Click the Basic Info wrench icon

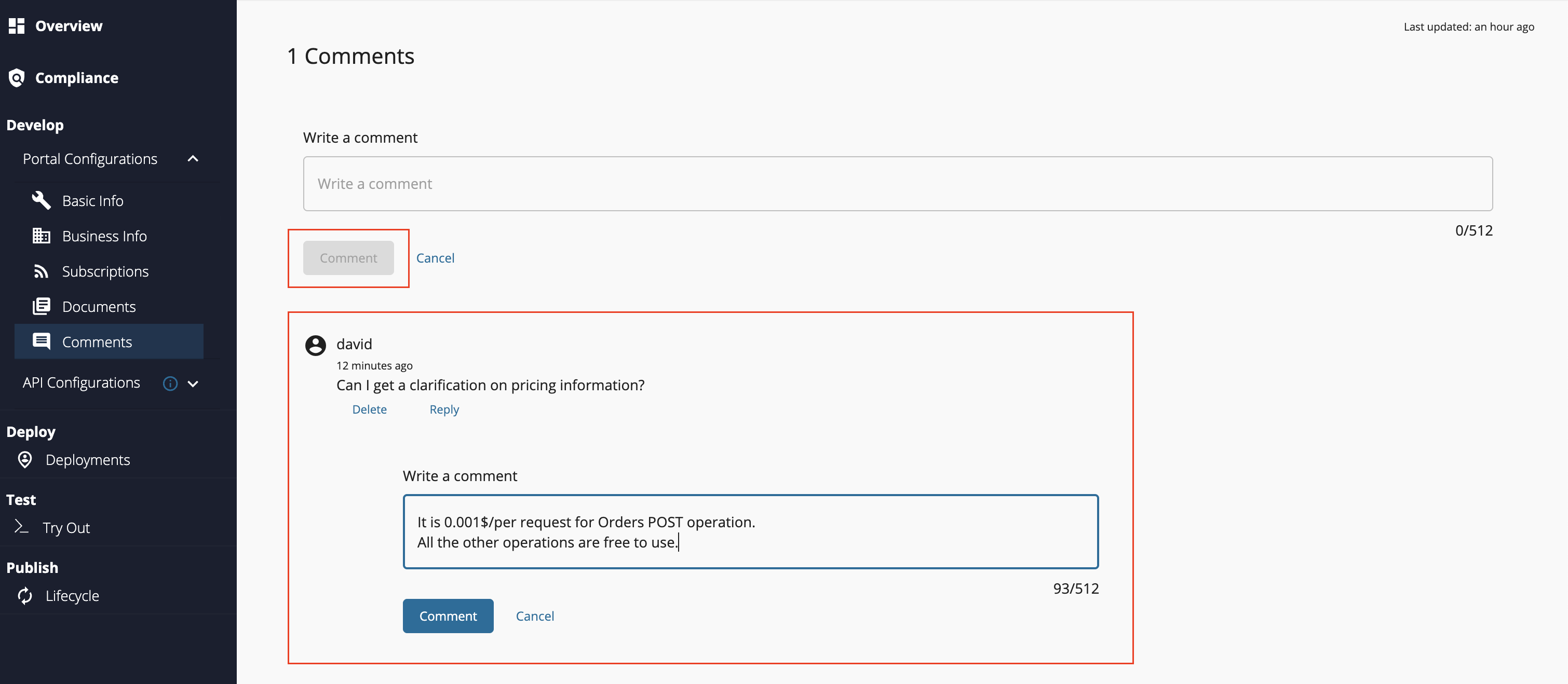[41, 200]
